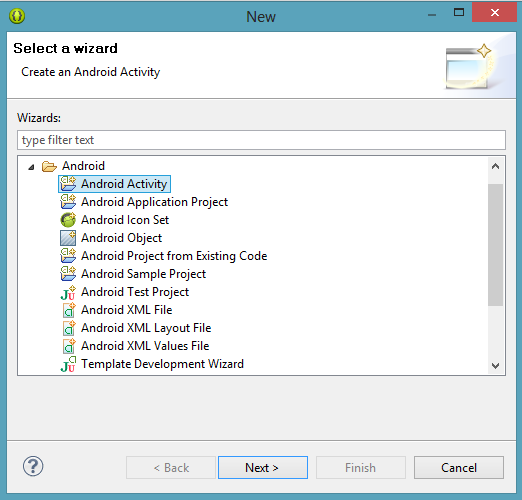
Task: Select Android XML Layout File label
Action: (x=146, y=328)
